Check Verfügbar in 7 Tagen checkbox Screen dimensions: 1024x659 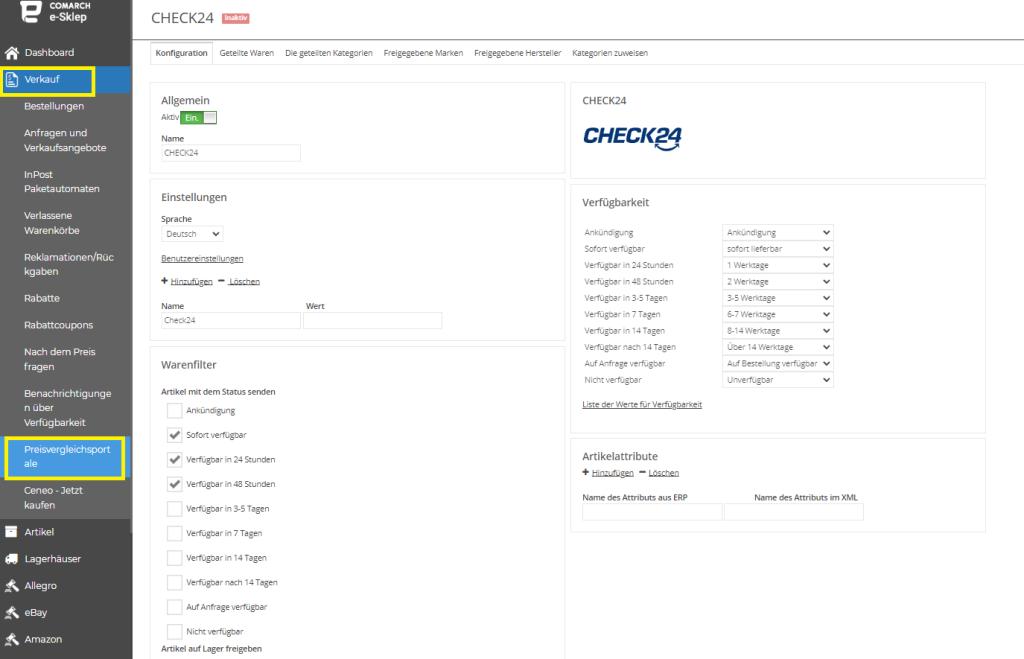coord(174,534)
